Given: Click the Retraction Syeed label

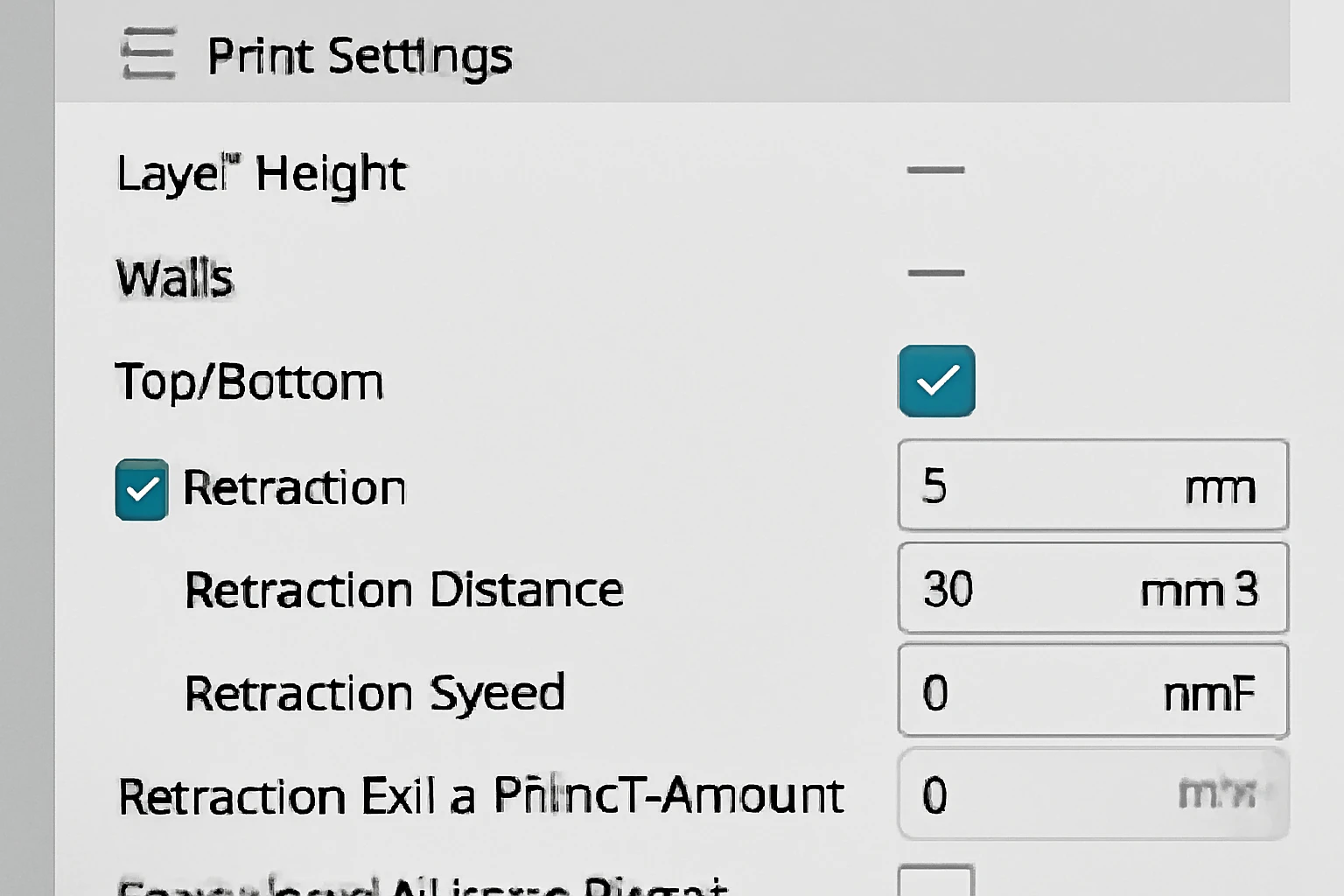Looking at the screenshot, I should 374,693.
